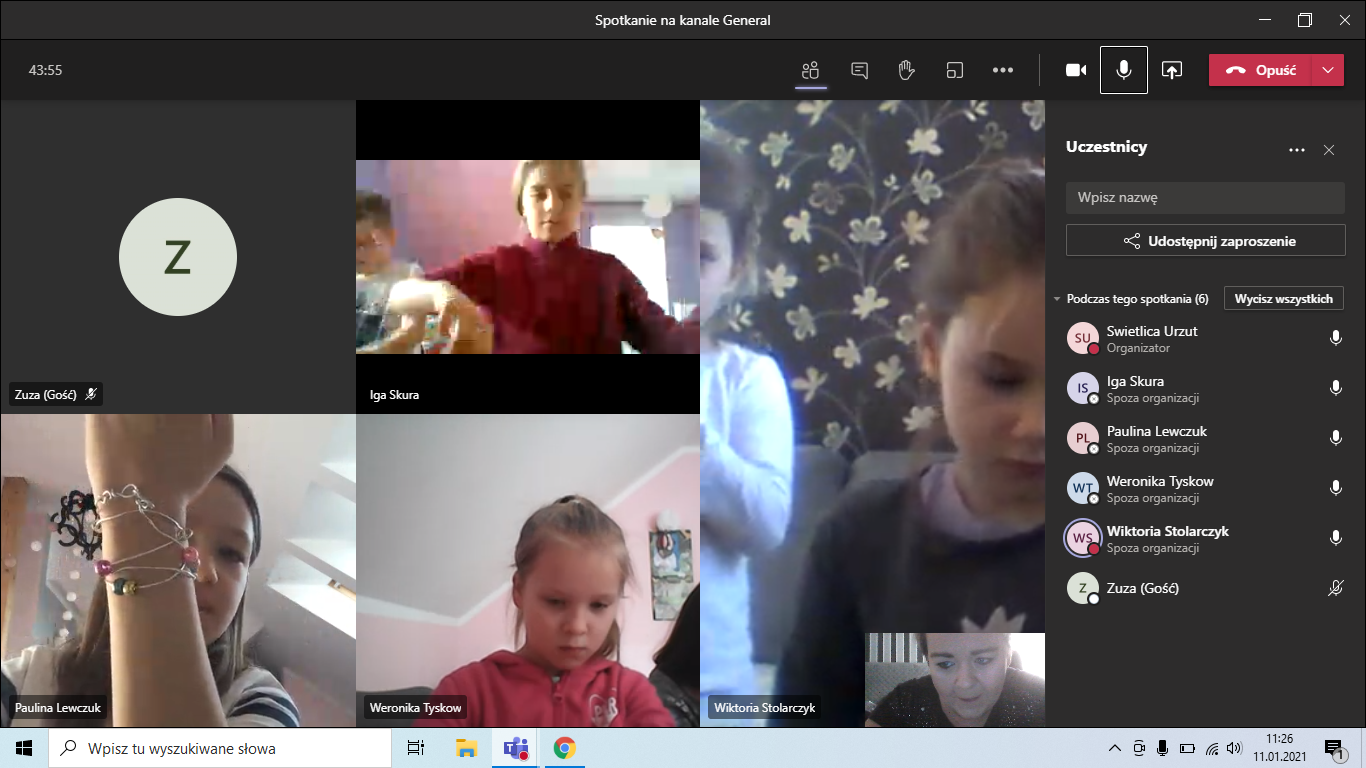1366x768 pixels.
Task: Click microphone icon next to Wiktoria Stolarczyk
Action: pyautogui.click(x=1335, y=538)
